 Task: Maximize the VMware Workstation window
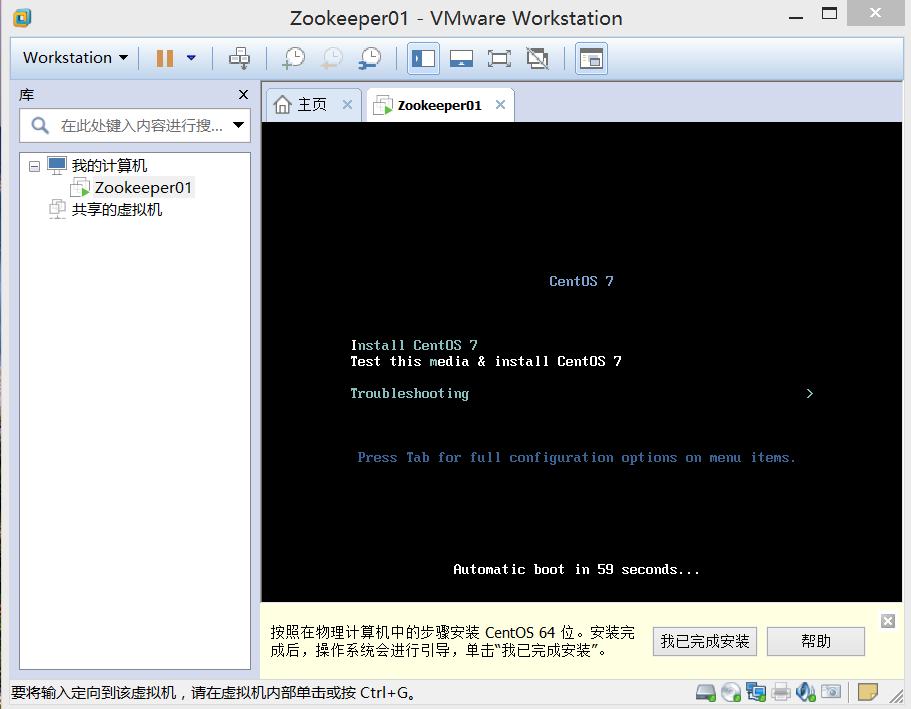tap(830, 13)
